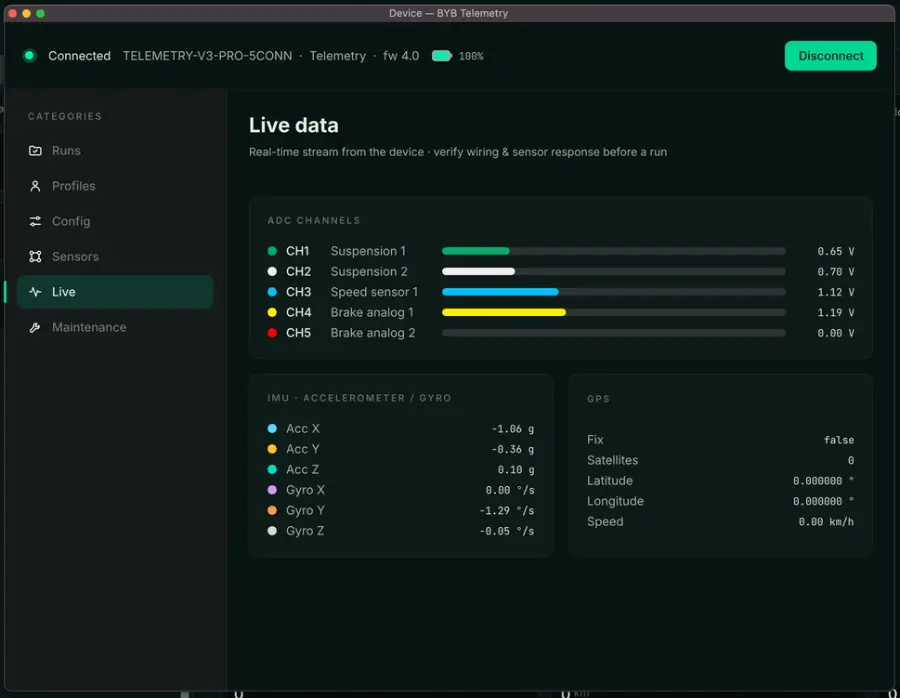The image size is (900, 698).
Task: Click the Suspension 1 voltage bar
Action: click(x=614, y=251)
